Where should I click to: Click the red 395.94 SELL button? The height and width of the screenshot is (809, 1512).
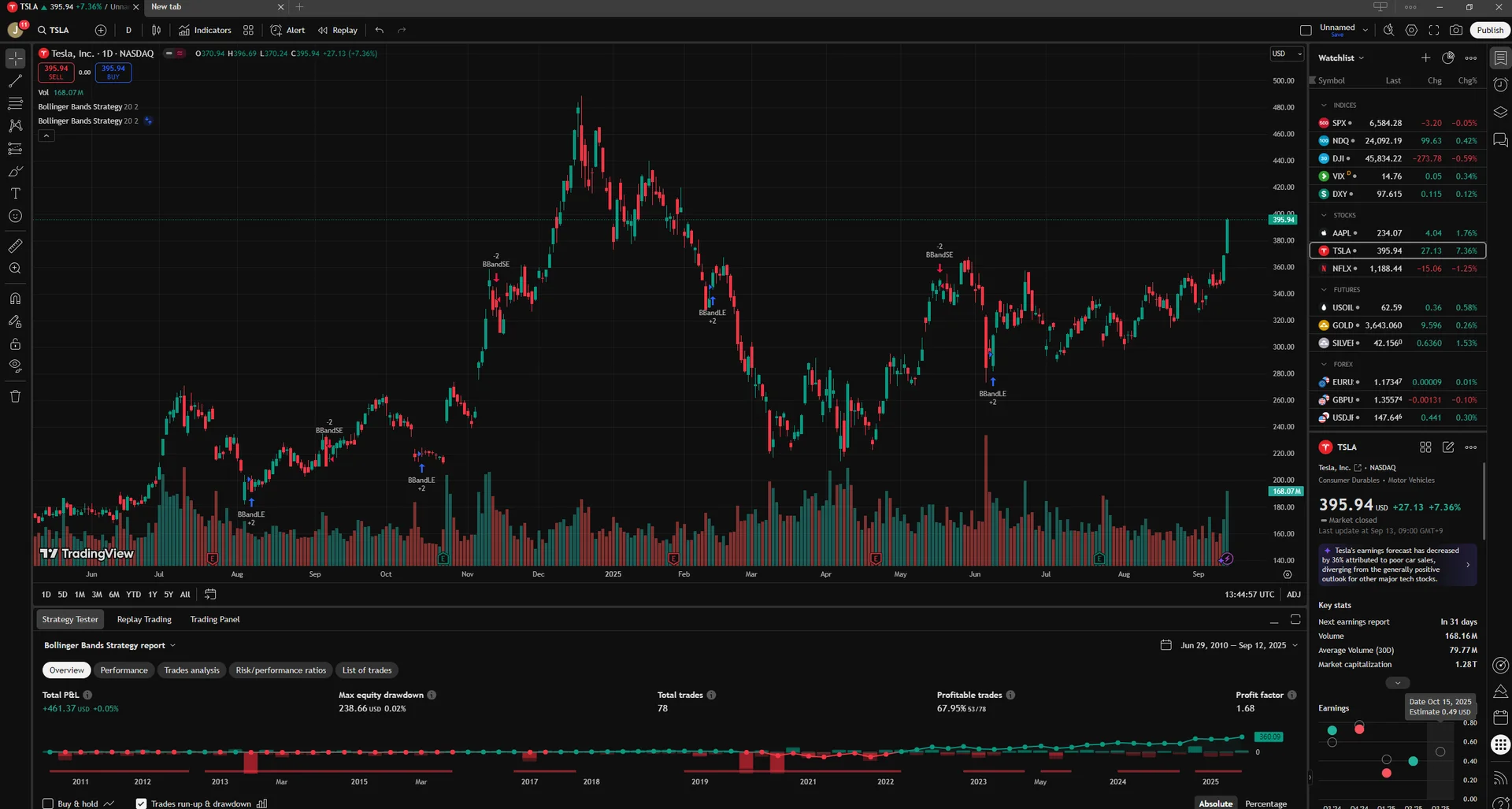pyautogui.click(x=56, y=72)
